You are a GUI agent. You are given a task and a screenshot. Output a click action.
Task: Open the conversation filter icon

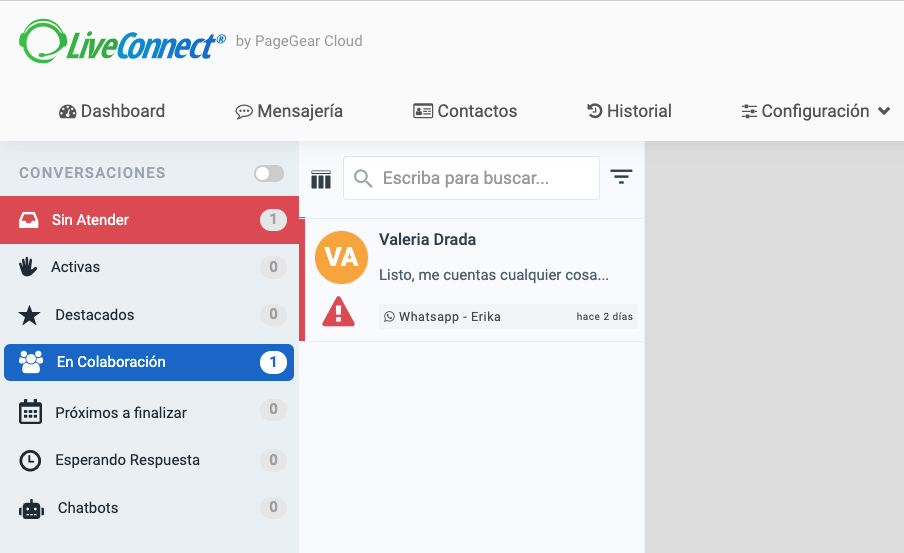621,176
